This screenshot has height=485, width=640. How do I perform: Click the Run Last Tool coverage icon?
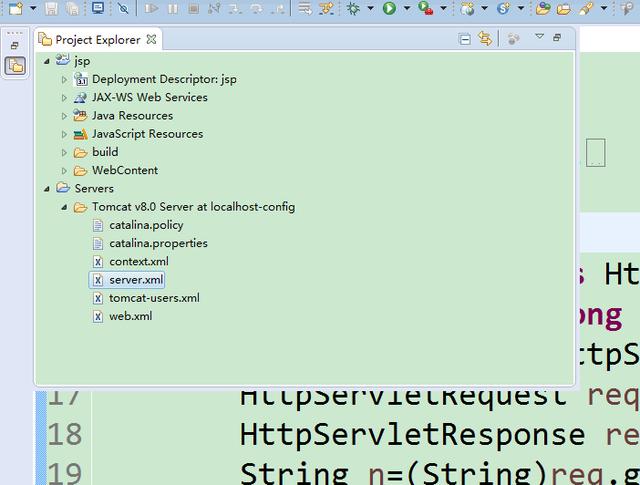coord(426,8)
